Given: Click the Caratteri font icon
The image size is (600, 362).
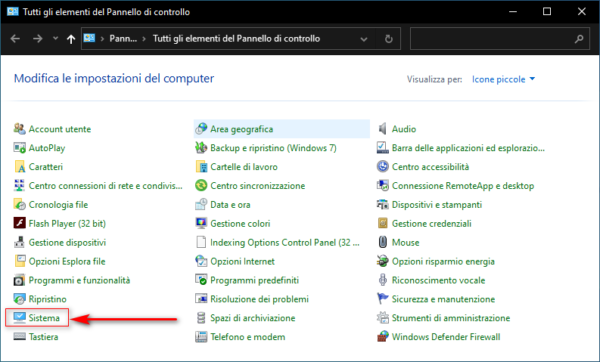Looking at the screenshot, I should tap(19, 166).
